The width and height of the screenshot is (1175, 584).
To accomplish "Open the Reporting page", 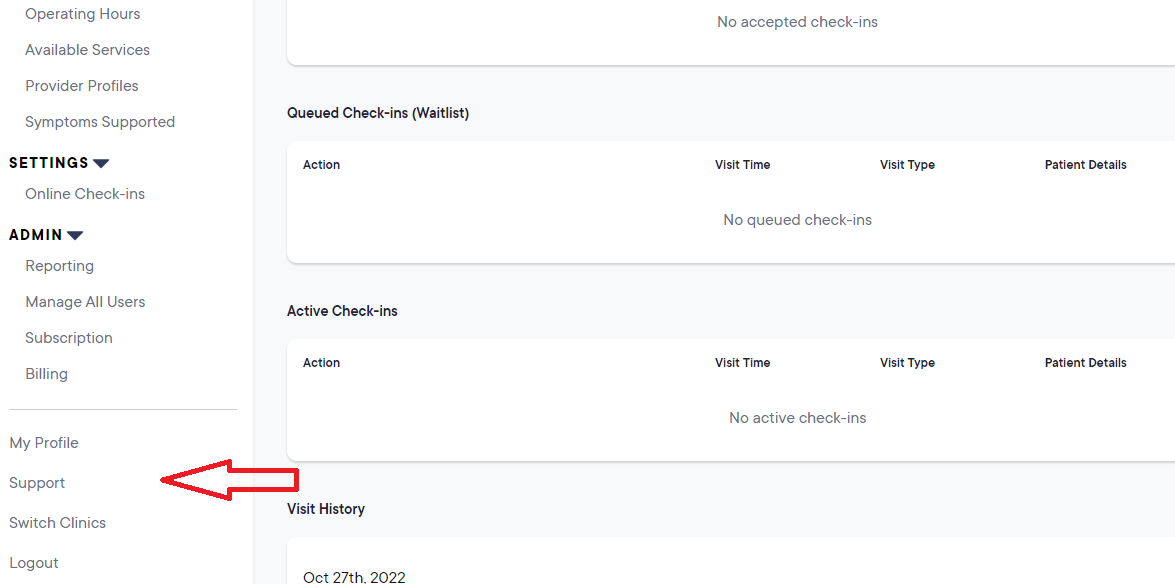I will [x=59, y=266].
